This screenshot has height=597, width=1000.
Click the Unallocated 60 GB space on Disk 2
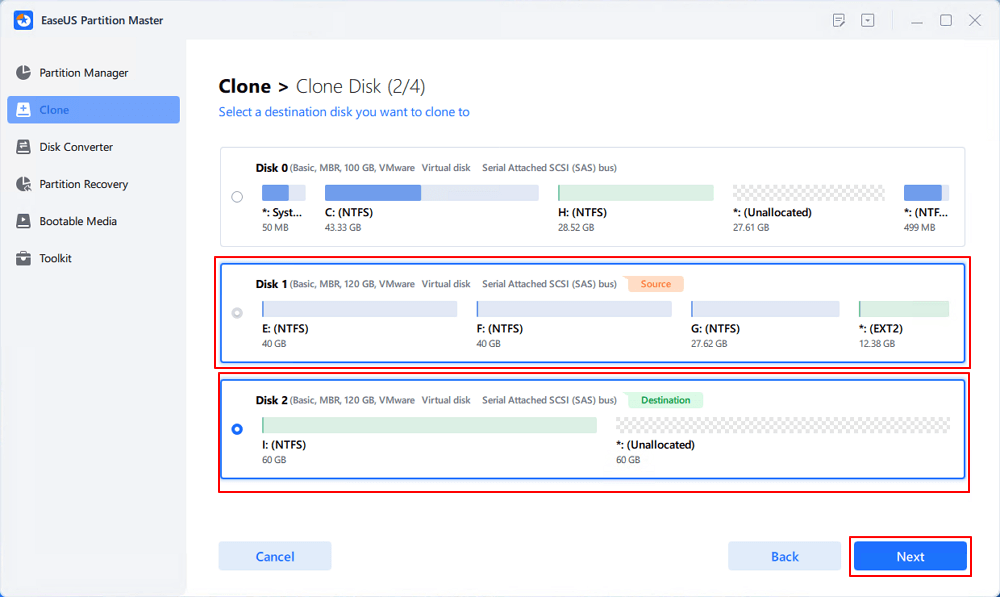coord(782,425)
